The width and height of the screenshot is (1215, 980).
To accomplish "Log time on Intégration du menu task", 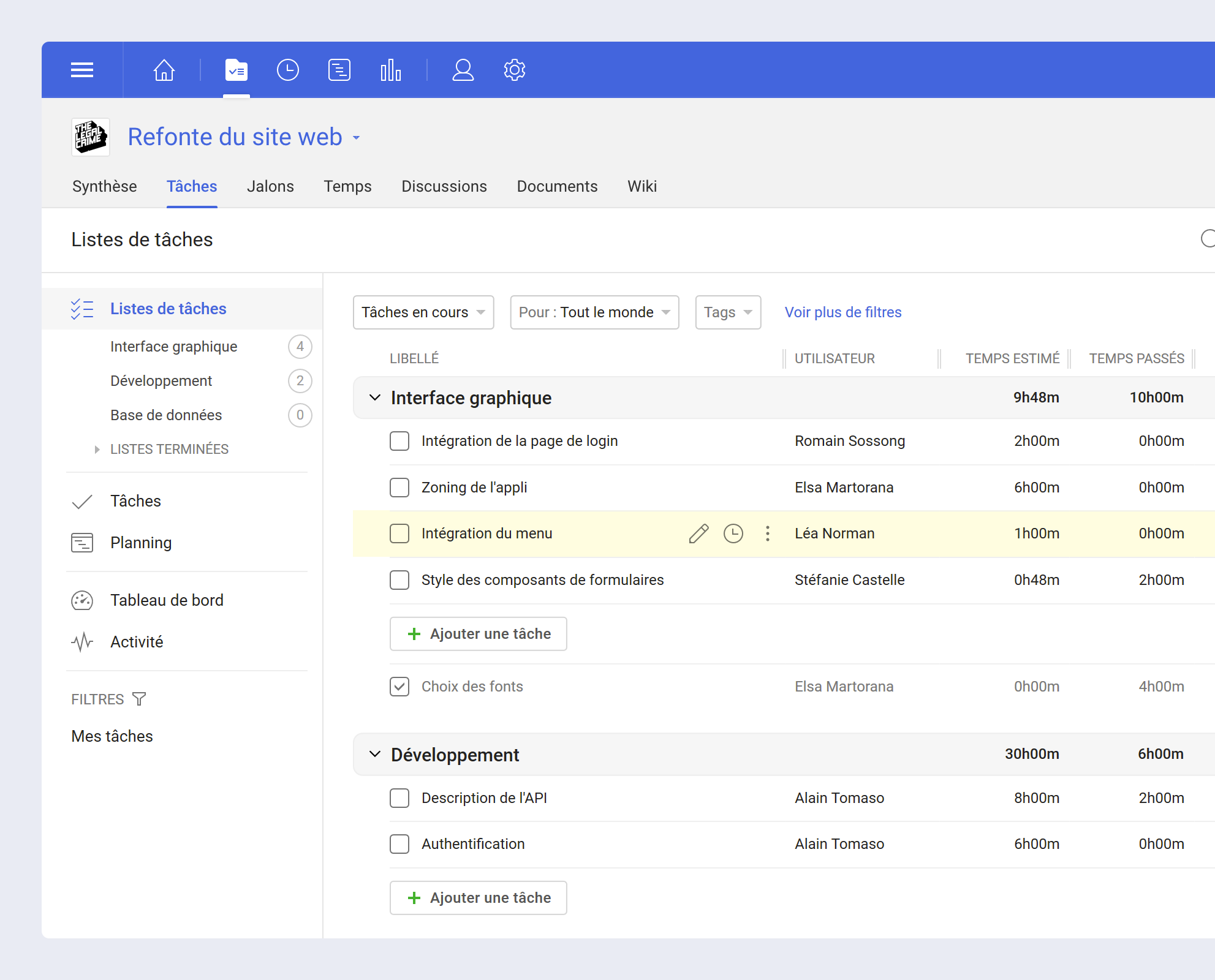I will (x=733, y=533).
